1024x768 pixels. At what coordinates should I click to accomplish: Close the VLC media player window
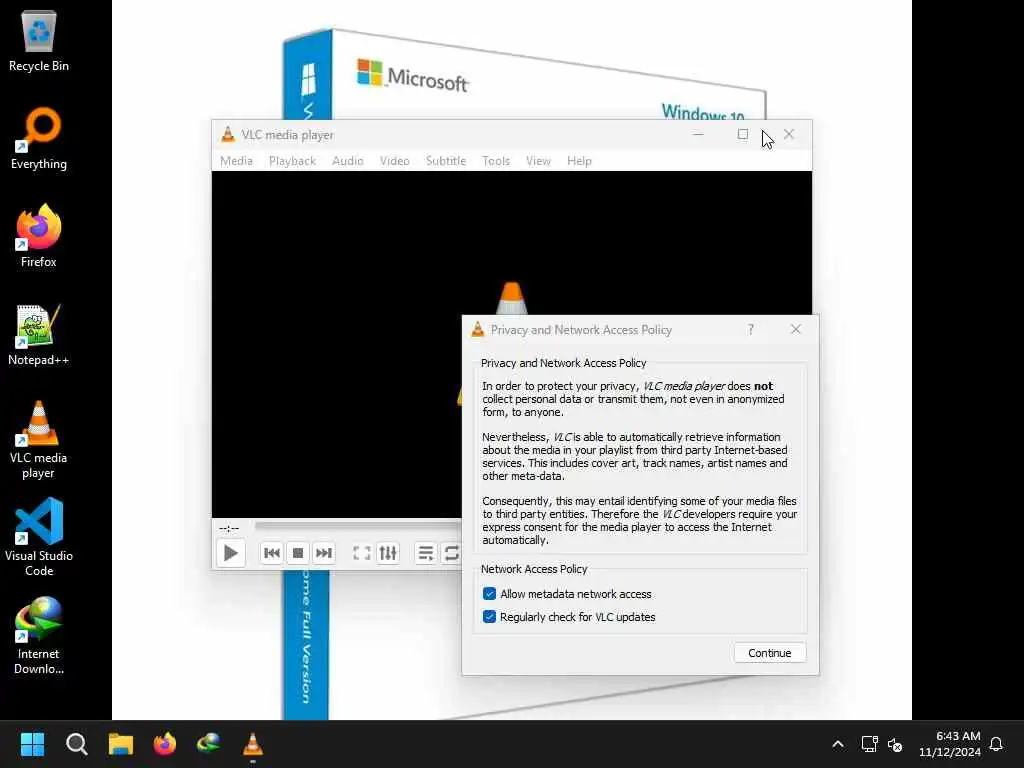tap(789, 135)
